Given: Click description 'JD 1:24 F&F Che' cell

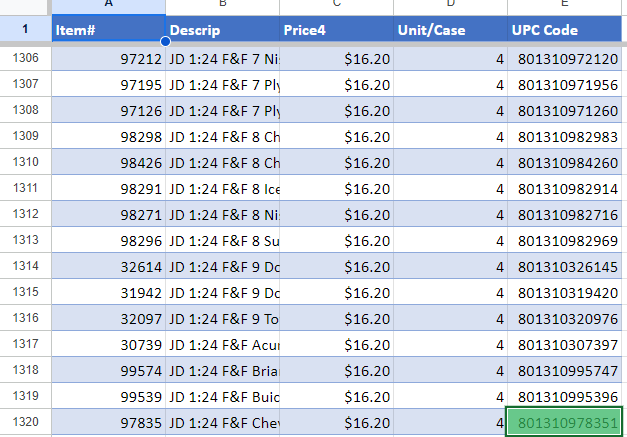Looking at the screenshot, I should [222, 423].
